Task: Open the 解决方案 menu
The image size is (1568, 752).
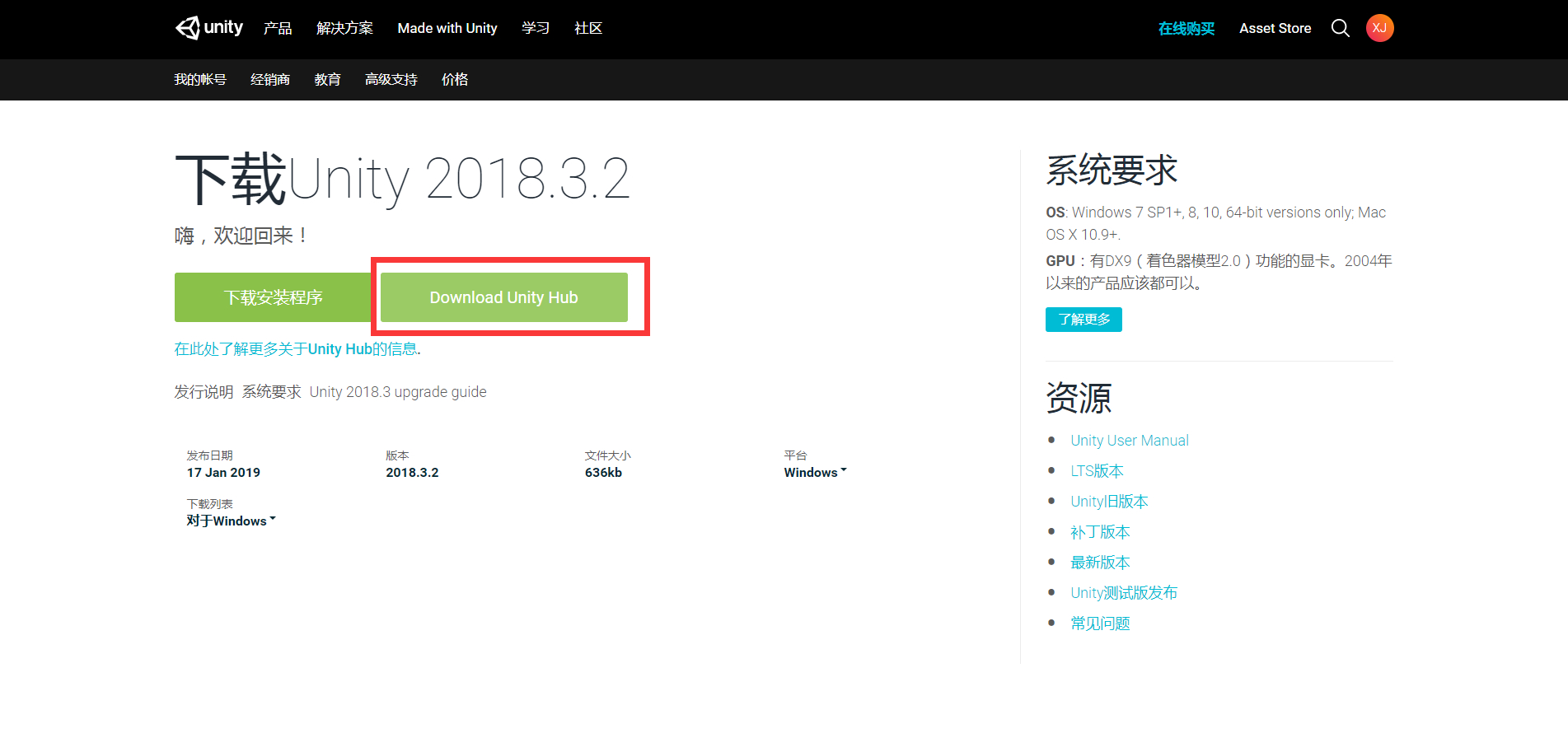Action: (x=344, y=28)
